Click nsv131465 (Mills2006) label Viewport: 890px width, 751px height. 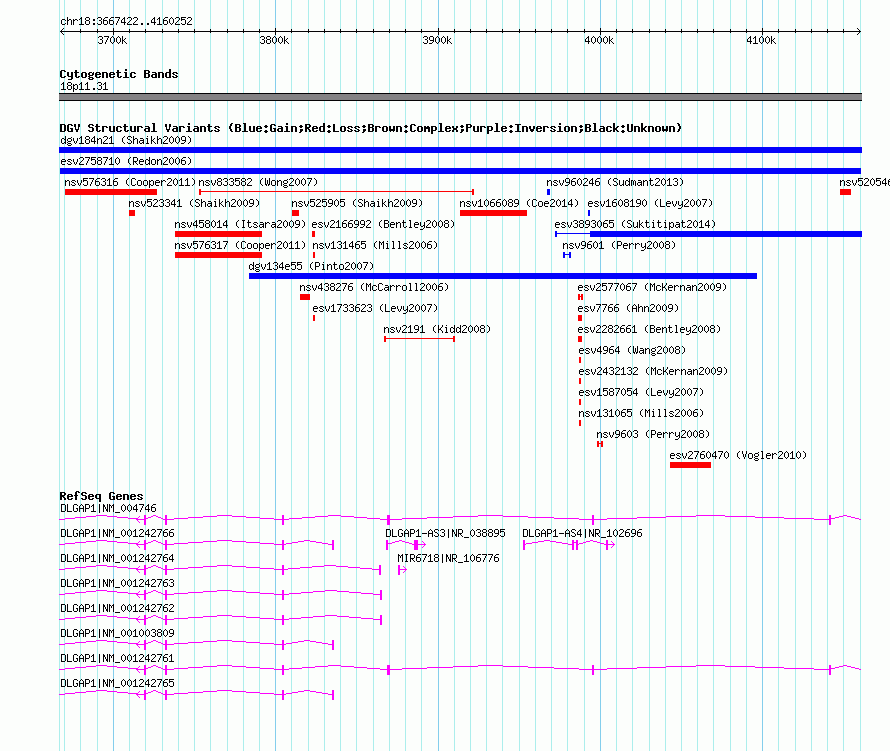pos(375,245)
